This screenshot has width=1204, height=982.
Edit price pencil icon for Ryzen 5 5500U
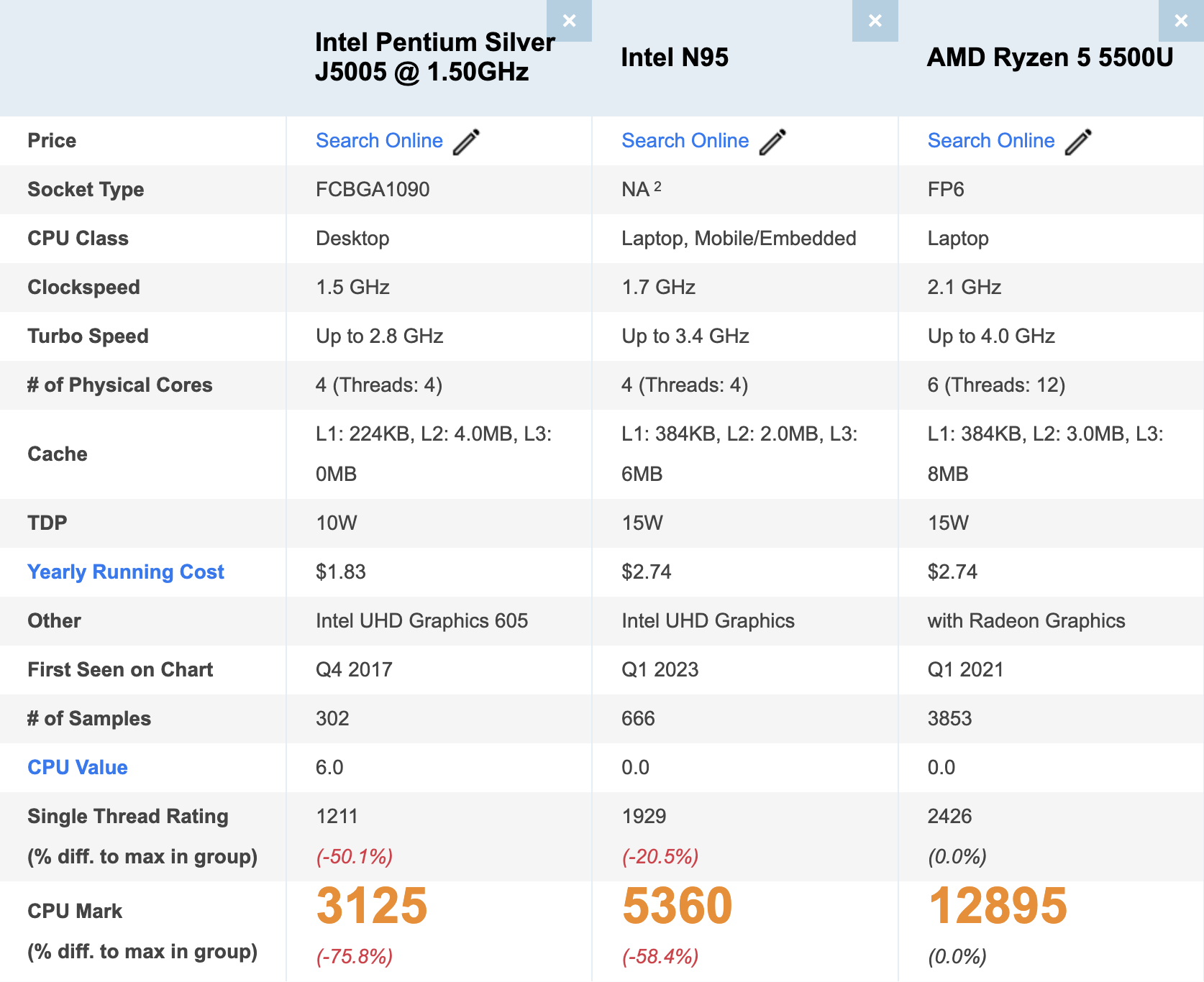click(1078, 142)
